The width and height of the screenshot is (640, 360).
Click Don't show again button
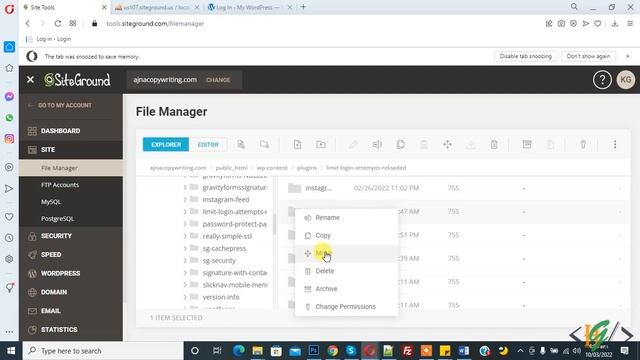coord(588,56)
